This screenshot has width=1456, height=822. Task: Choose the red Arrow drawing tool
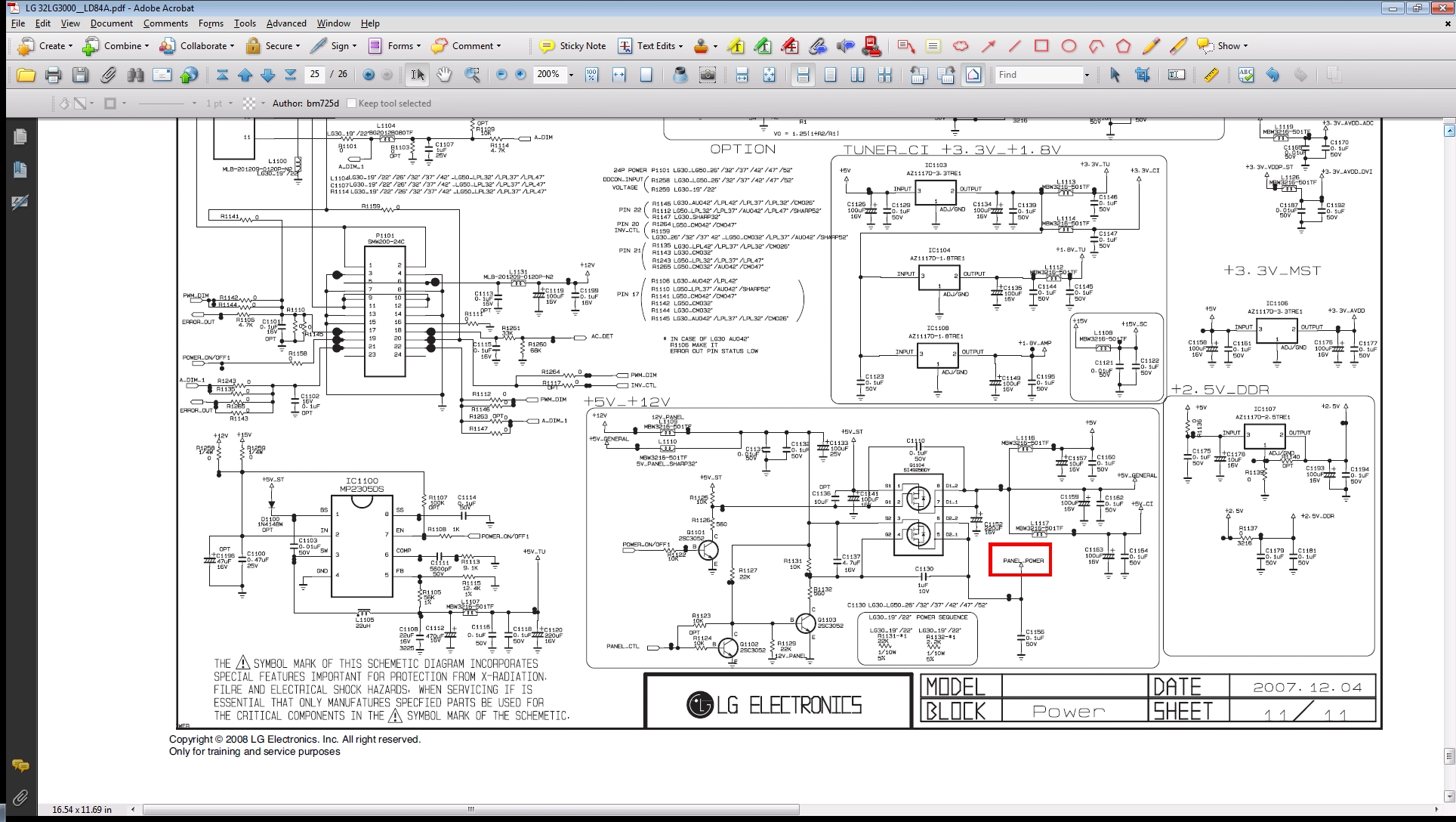(988, 46)
